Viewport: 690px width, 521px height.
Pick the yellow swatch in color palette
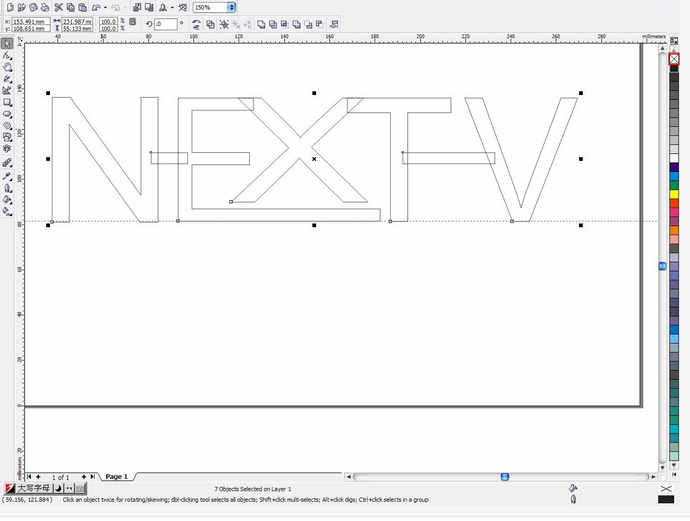(674, 194)
